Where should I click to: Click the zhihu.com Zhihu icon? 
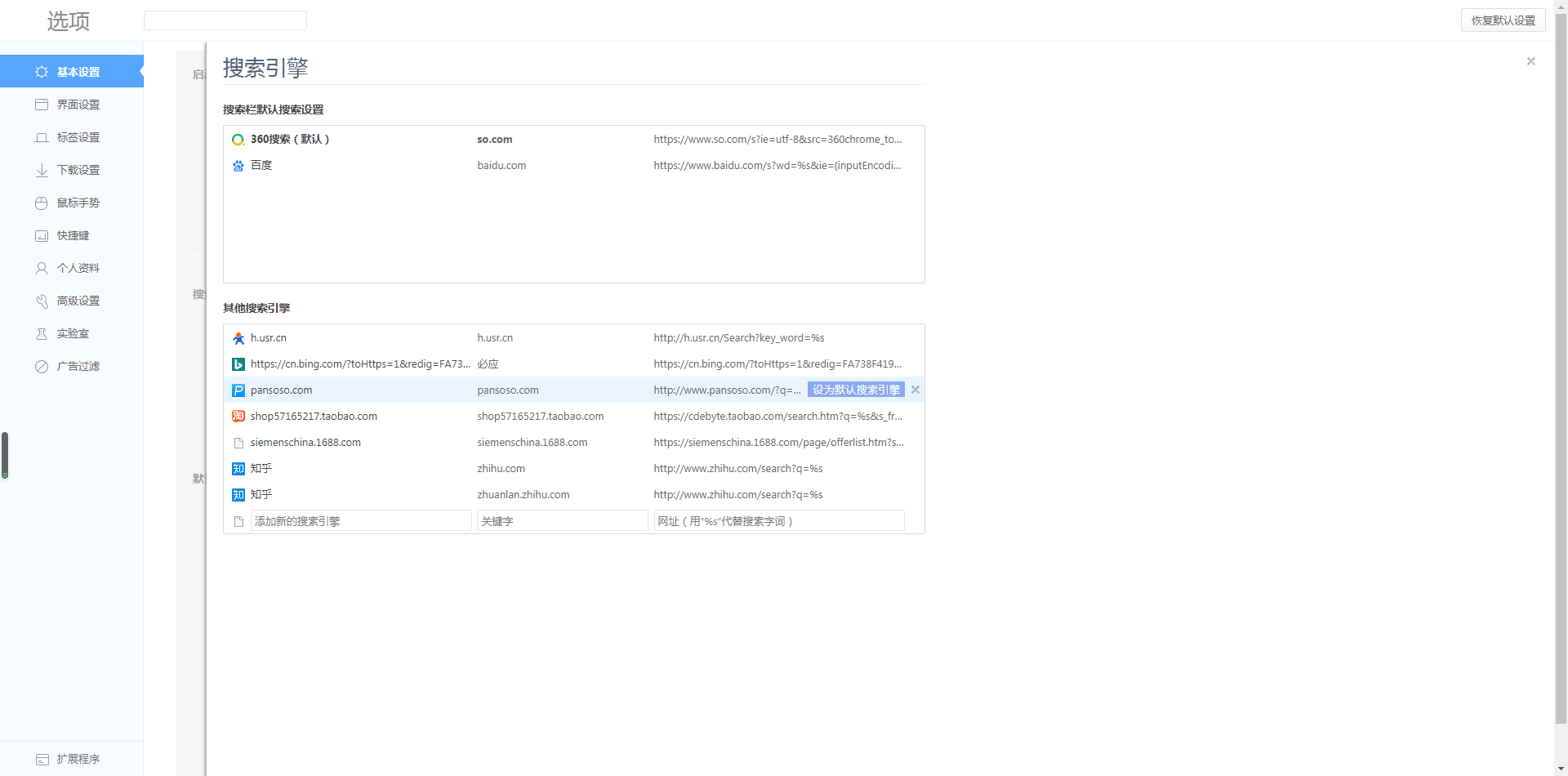click(x=238, y=469)
